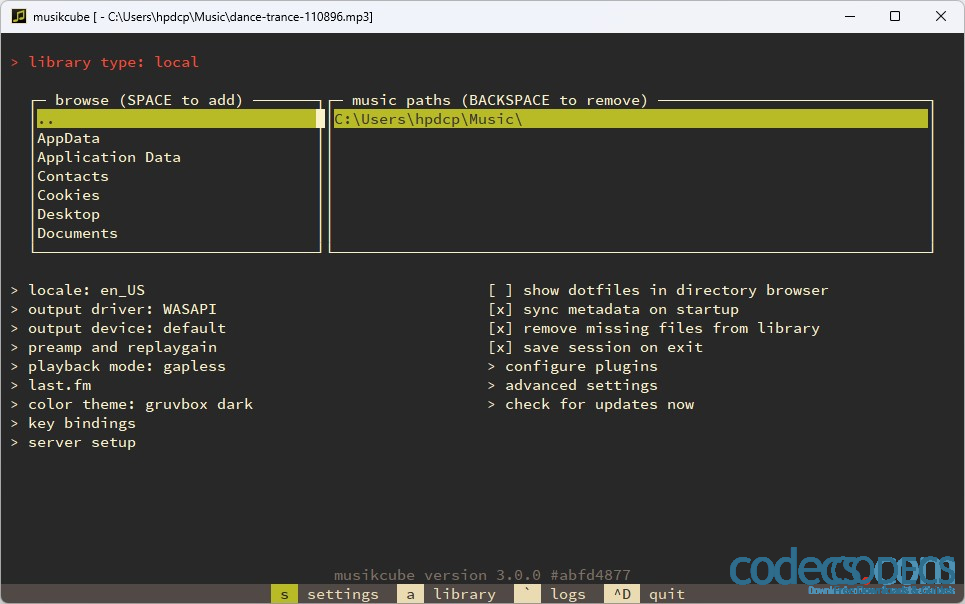Open the last.fm settings
The width and height of the screenshot is (965, 604).
tap(51, 385)
